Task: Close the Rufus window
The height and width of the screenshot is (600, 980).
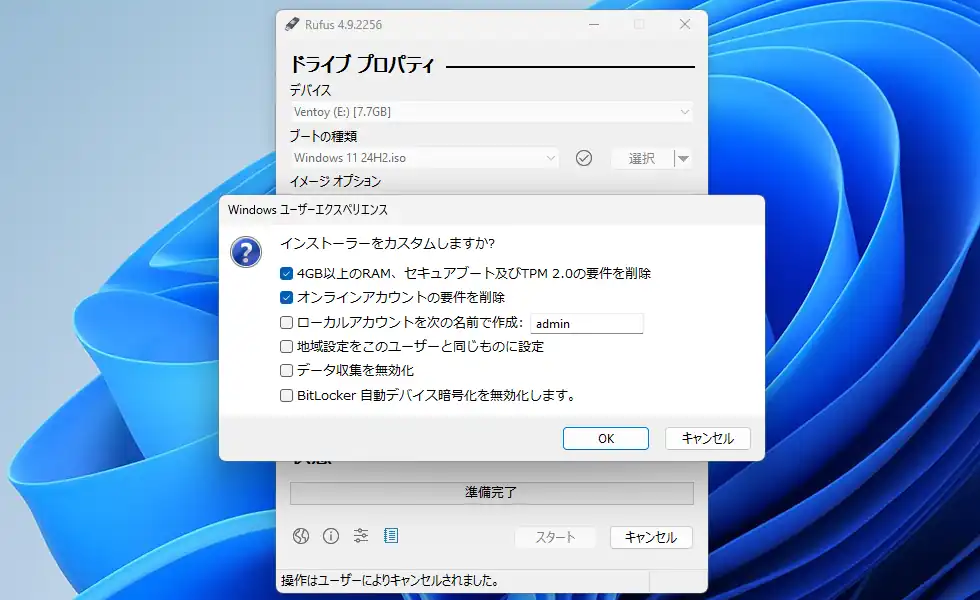Action: click(x=685, y=24)
